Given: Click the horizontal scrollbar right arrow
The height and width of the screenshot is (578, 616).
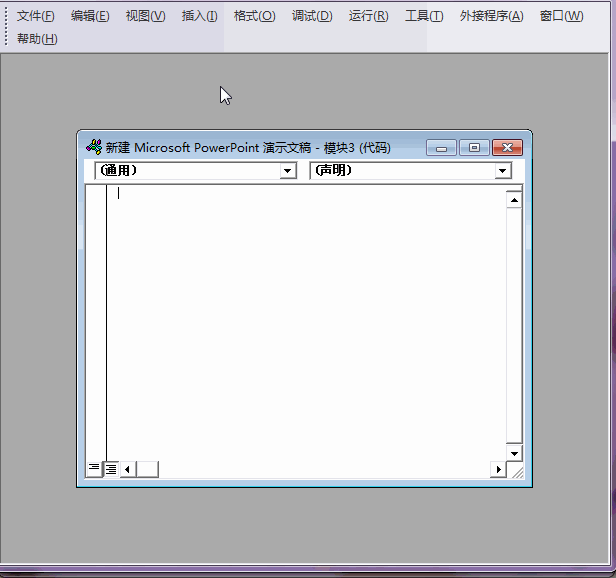Looking at the screenshot, I should coord(498,469).
